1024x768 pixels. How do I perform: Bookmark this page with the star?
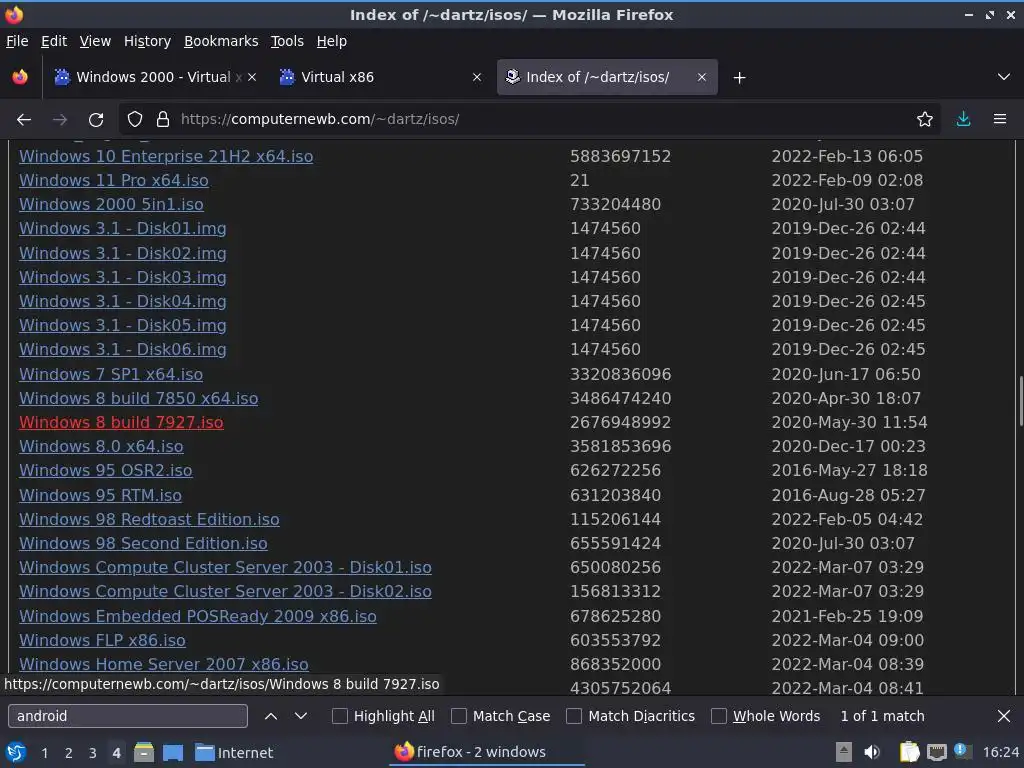tap(924, 120)
